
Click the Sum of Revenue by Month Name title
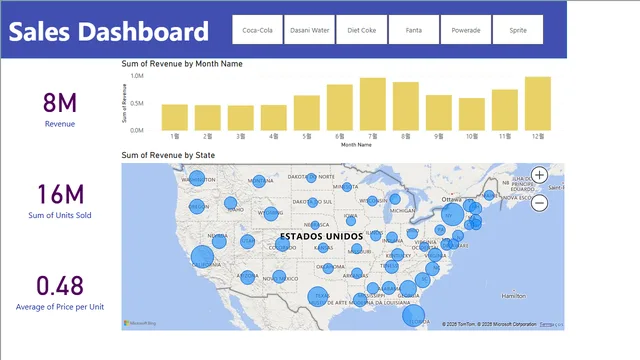click(182, 64)
